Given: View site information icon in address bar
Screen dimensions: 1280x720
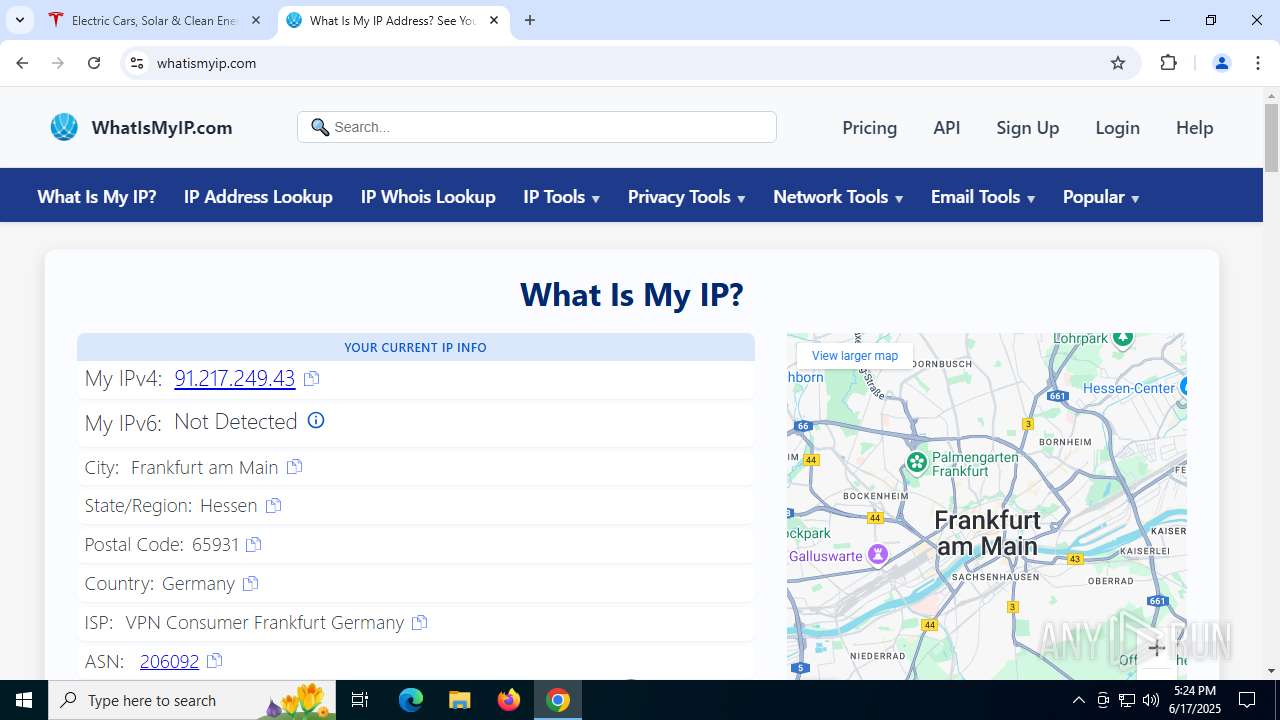Looking at the screenshot, I should pyautogui.click(x=137, y=63).
